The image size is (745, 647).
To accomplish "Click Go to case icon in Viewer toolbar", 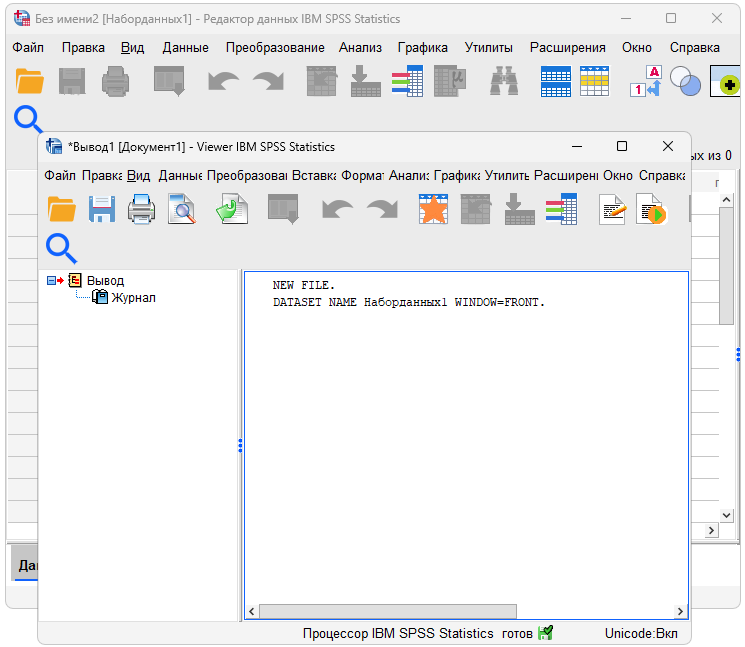I will (x=476, y=209).
